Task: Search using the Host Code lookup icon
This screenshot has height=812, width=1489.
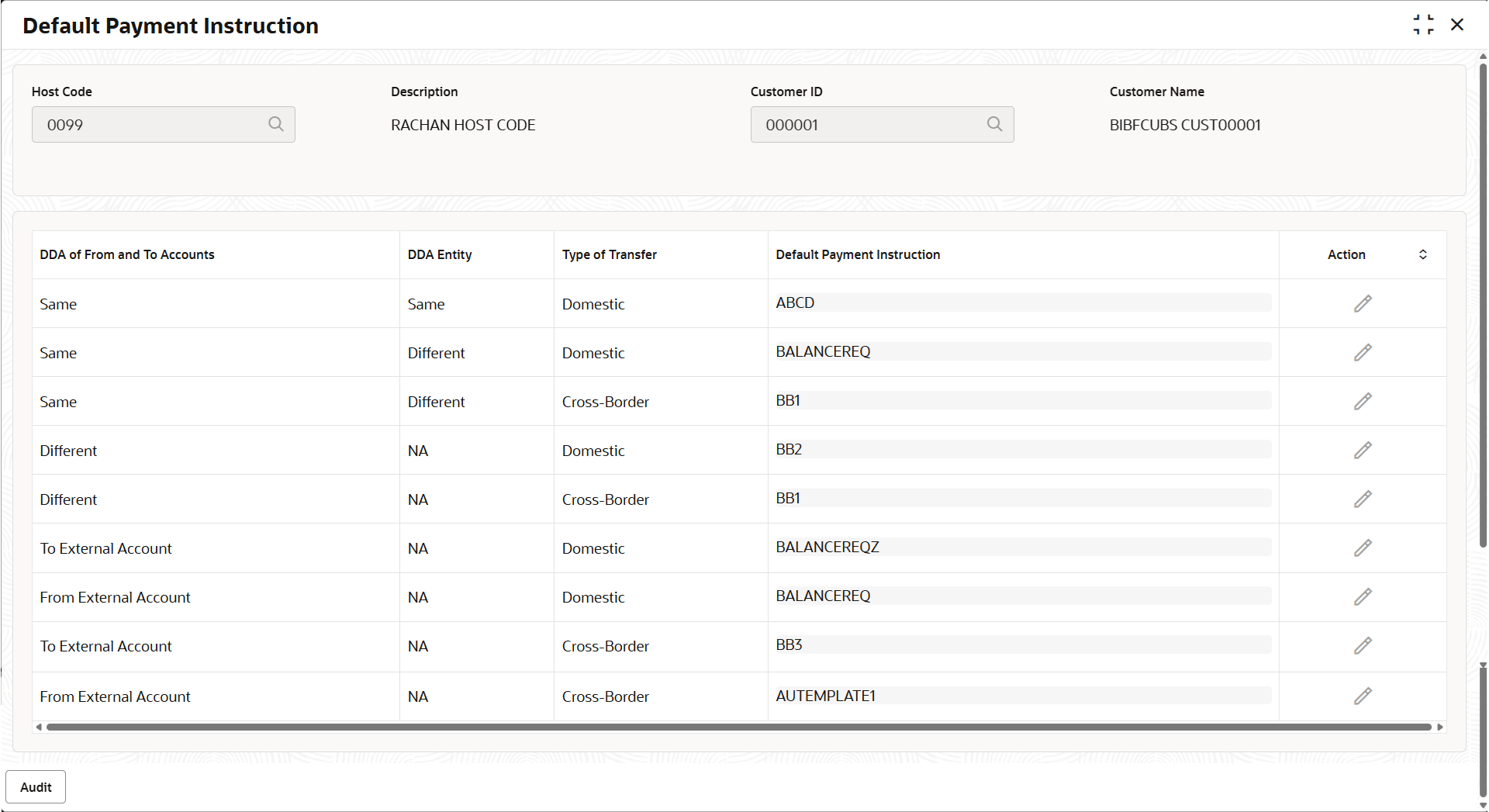Action: 275,124
